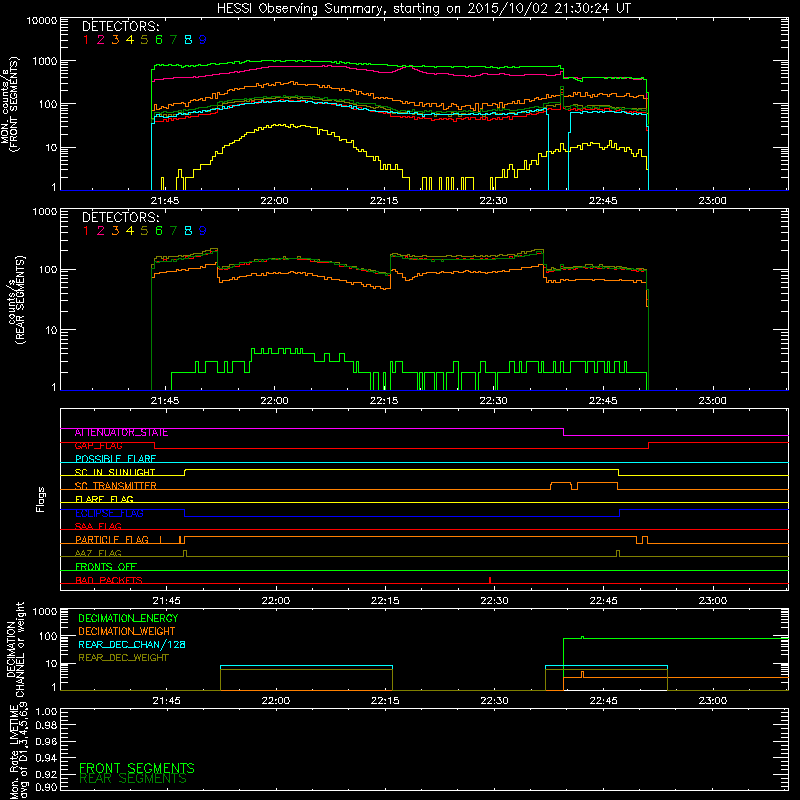This screenshot has height=800, width=800.
Task: Click the 22:30 tick label under rear segments plot
Action: pos(493,401)
